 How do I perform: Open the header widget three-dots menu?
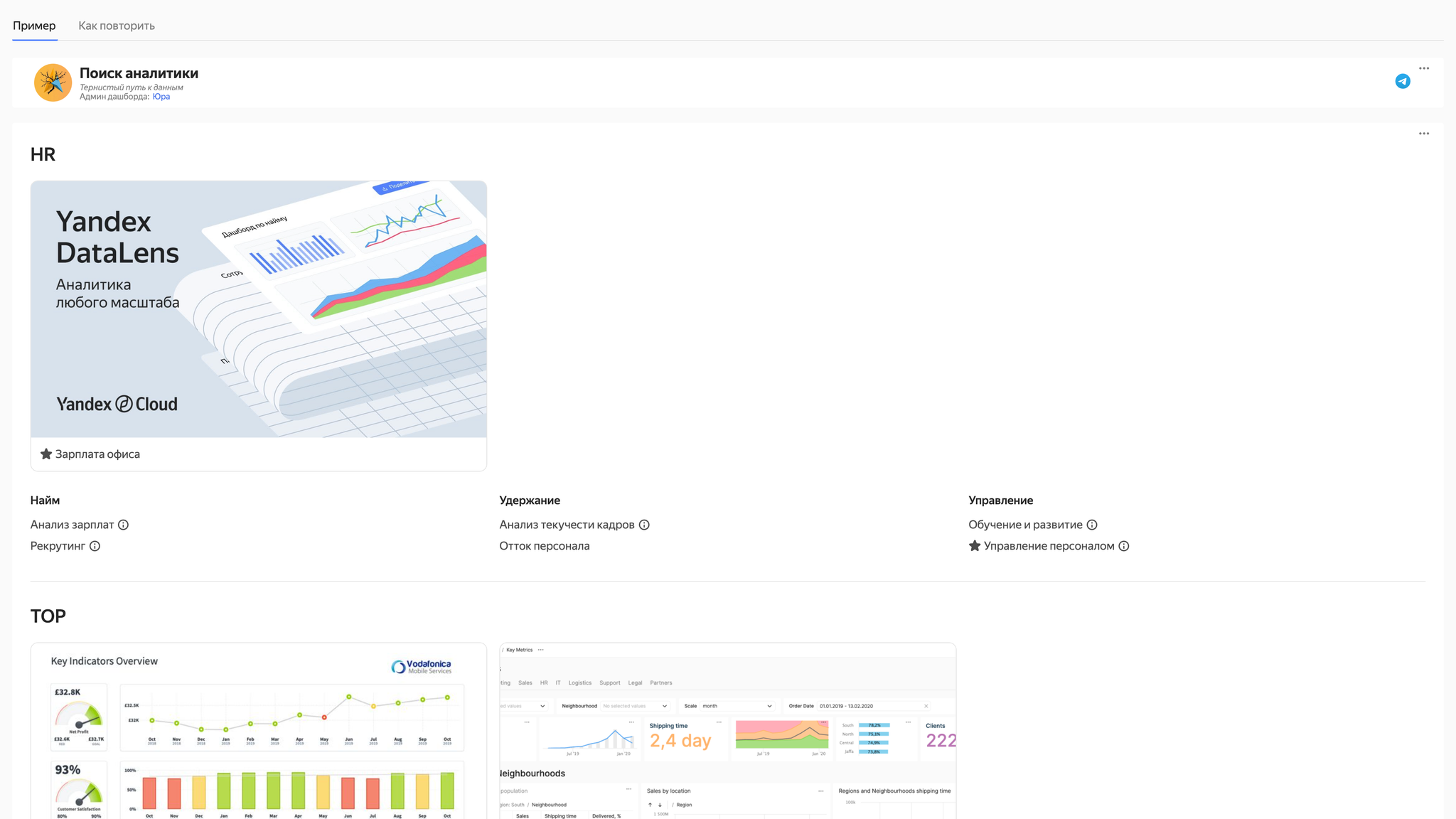coord(1424,68)
